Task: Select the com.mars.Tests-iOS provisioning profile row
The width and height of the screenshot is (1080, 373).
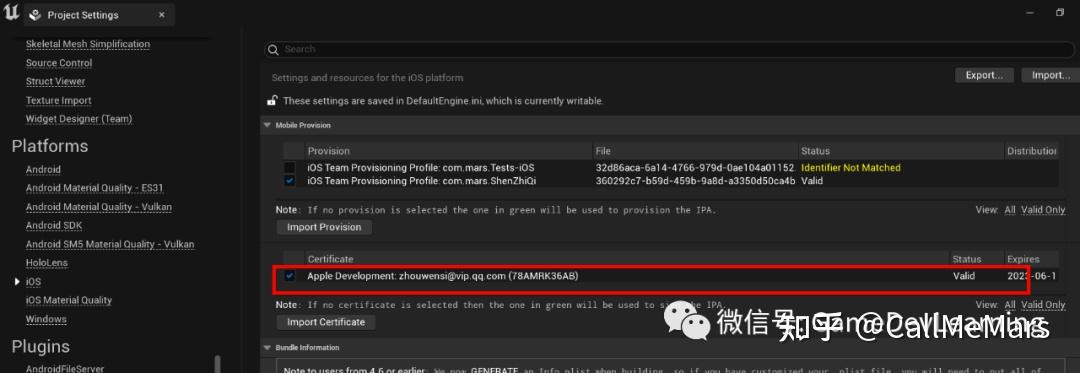Action: click(x=671, y=168)
